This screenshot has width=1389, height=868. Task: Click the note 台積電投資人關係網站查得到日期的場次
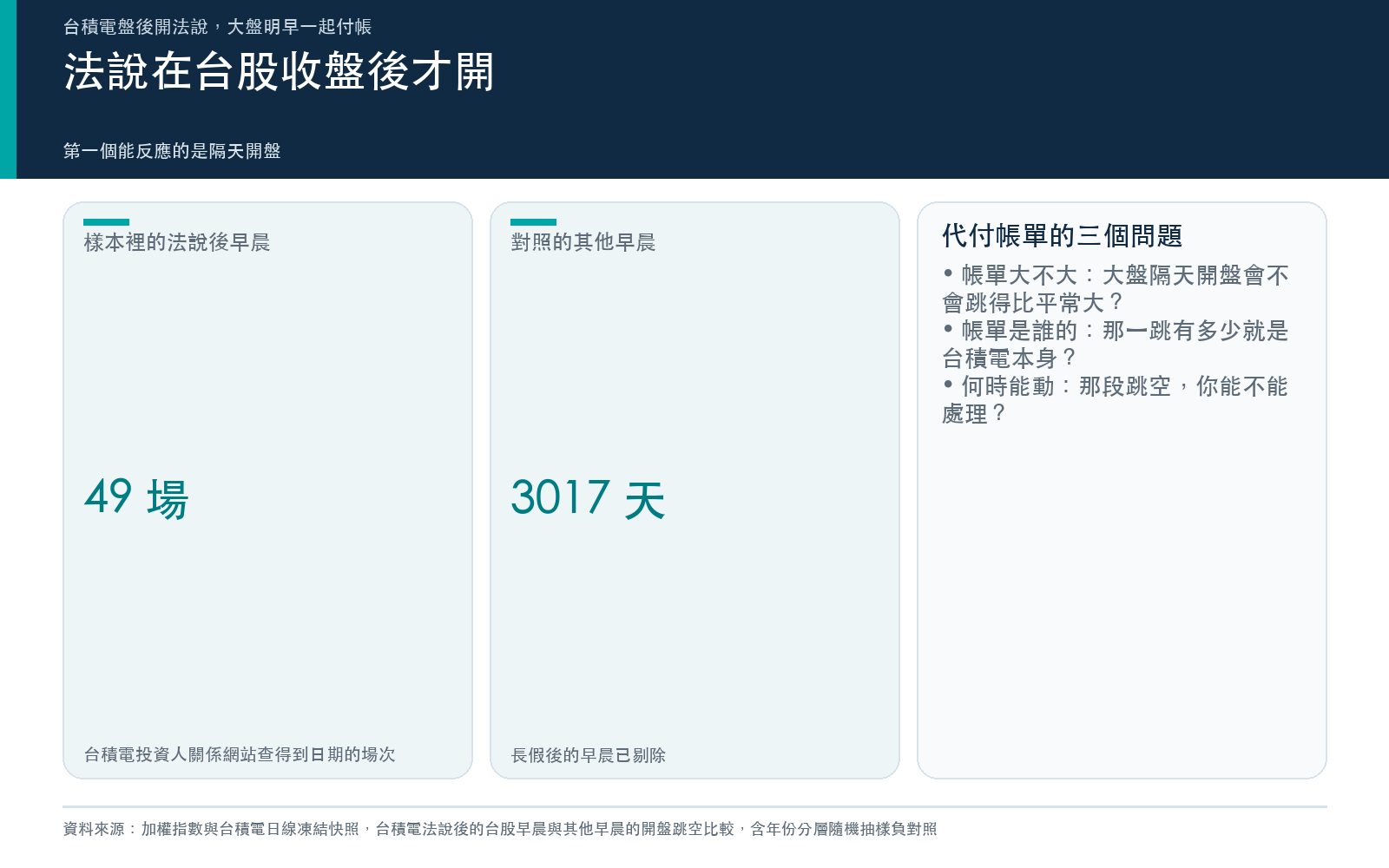tap(240, 754)
